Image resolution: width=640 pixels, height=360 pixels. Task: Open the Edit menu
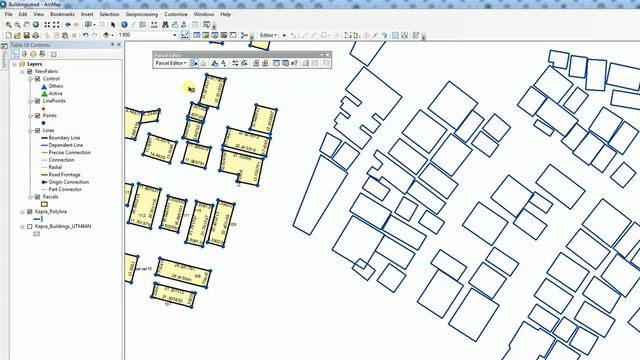click(x=23, y=14)
